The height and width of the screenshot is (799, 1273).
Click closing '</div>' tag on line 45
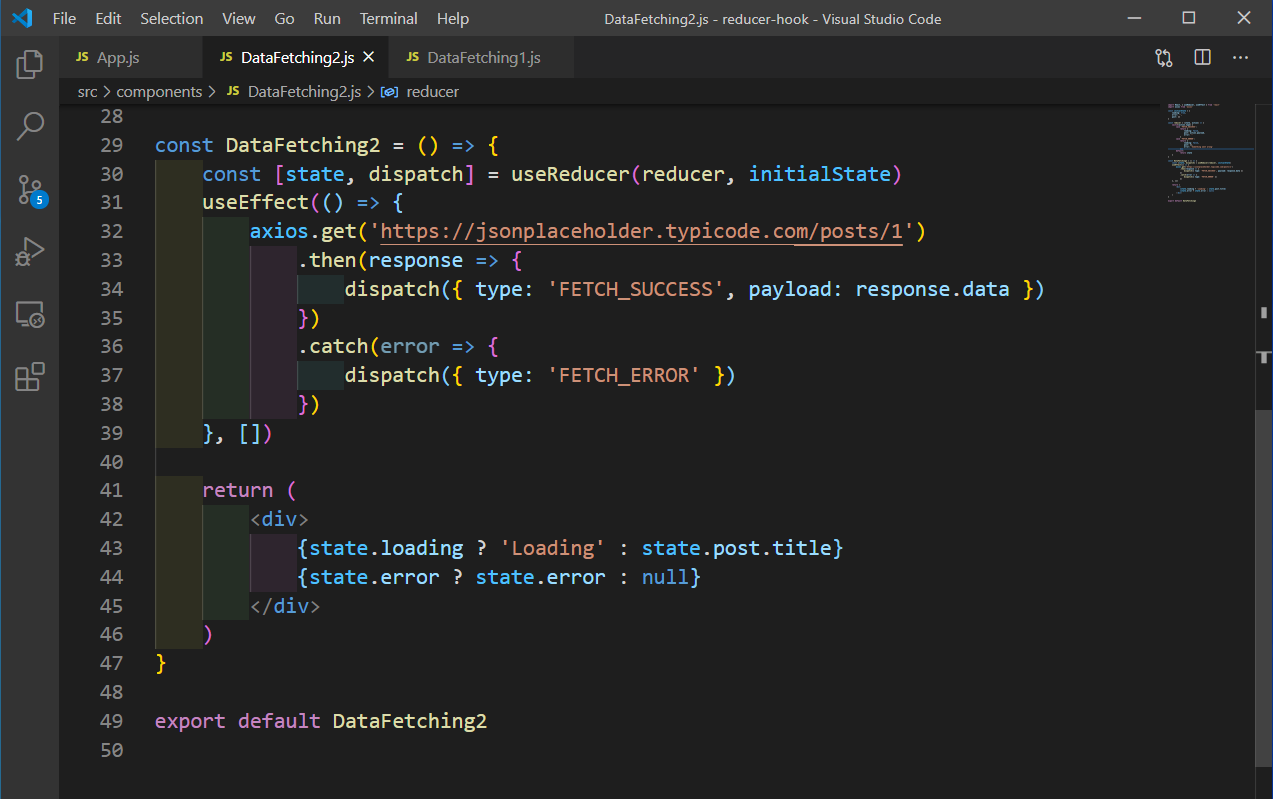click(x=285, y=606)
